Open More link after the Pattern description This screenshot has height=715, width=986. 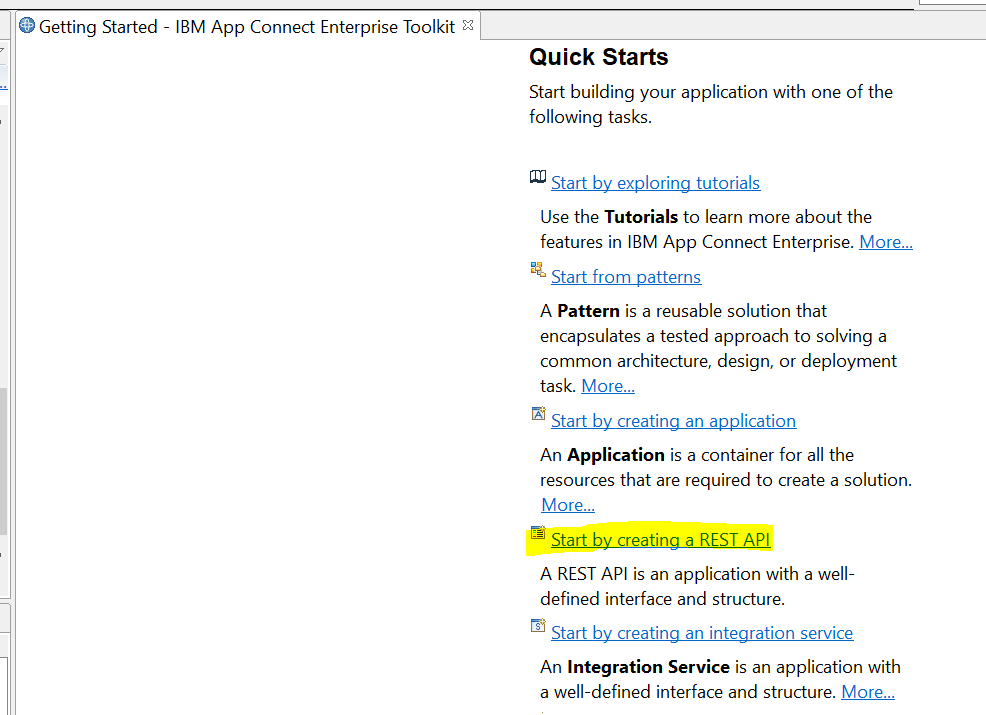608,386
